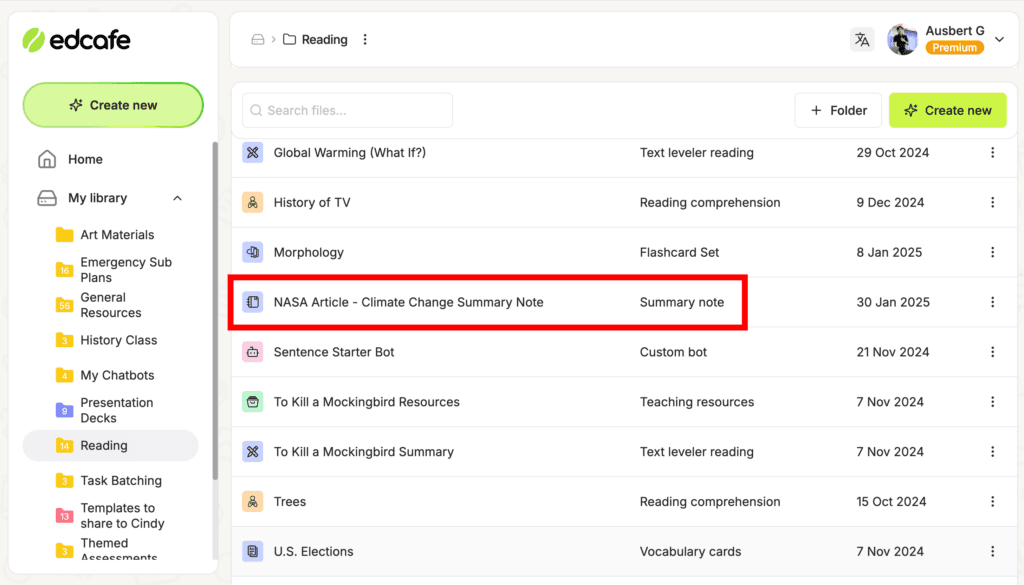Click the Mockingbird Resources teaching icon
This screenshot has width=1024, height=585.
pyautogui.click(x=253, y=402)
